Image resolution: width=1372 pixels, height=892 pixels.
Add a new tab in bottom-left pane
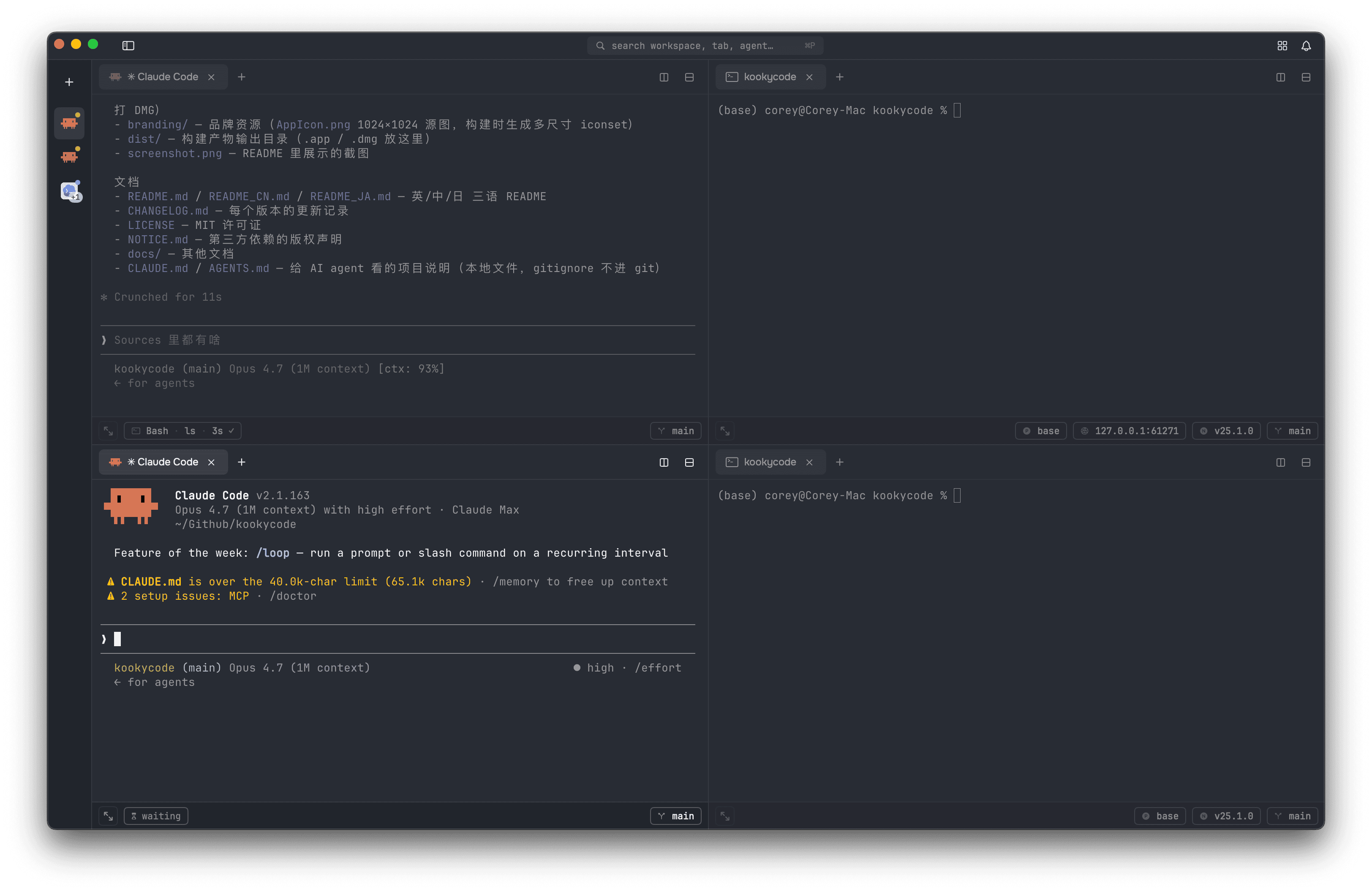[x=242, y=463]
